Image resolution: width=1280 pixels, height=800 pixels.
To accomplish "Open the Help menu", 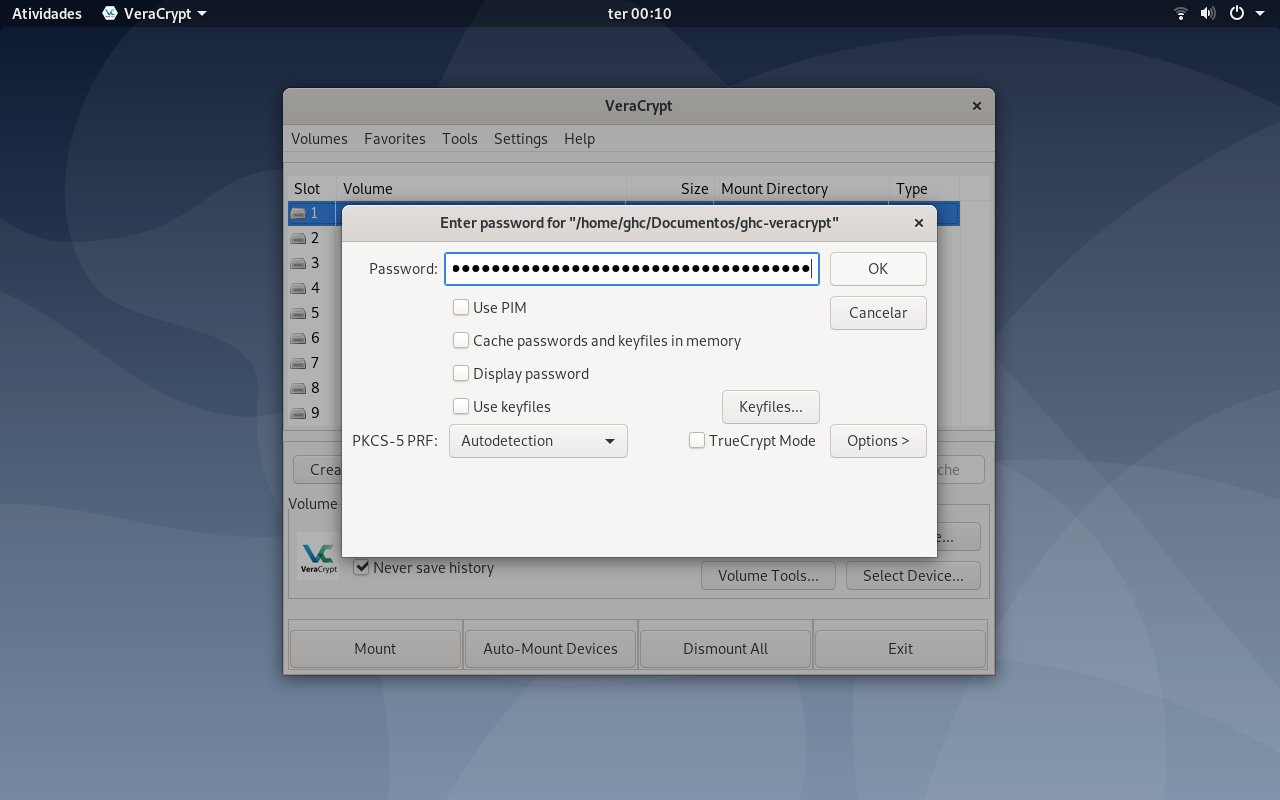I will coord(579,139).
